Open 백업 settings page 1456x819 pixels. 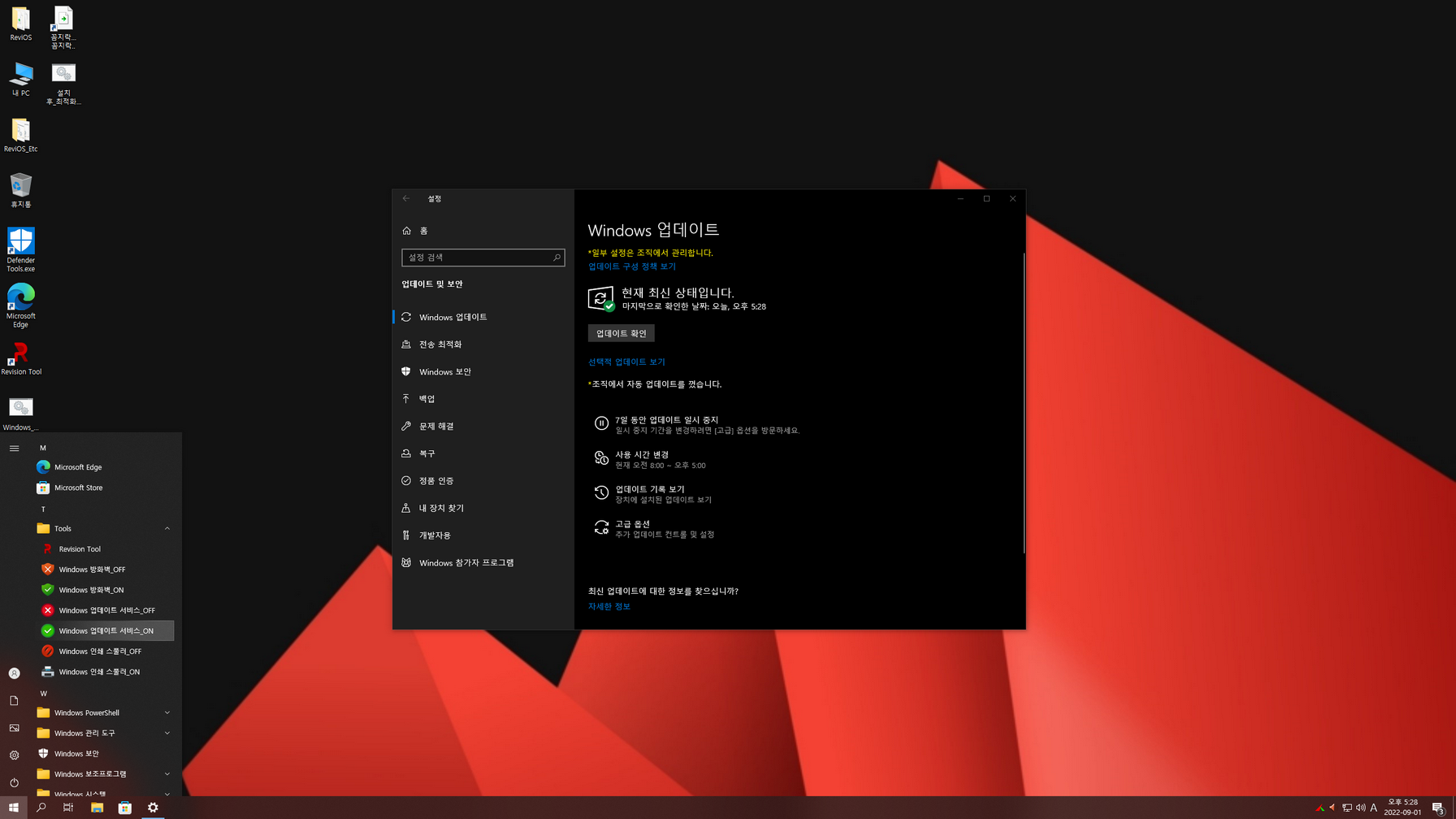coord(483,399)
